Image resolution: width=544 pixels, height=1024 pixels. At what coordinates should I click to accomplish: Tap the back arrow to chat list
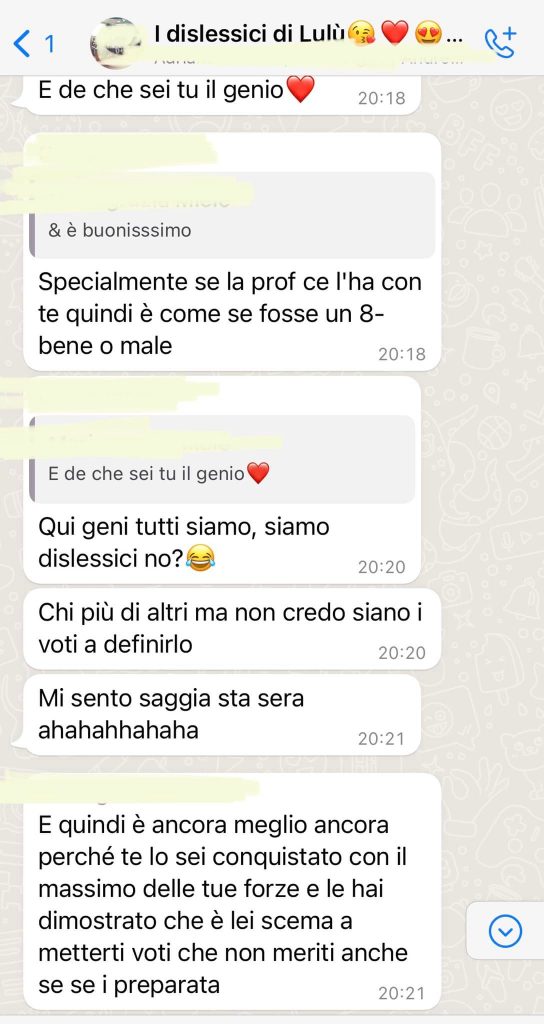point(22,44)
